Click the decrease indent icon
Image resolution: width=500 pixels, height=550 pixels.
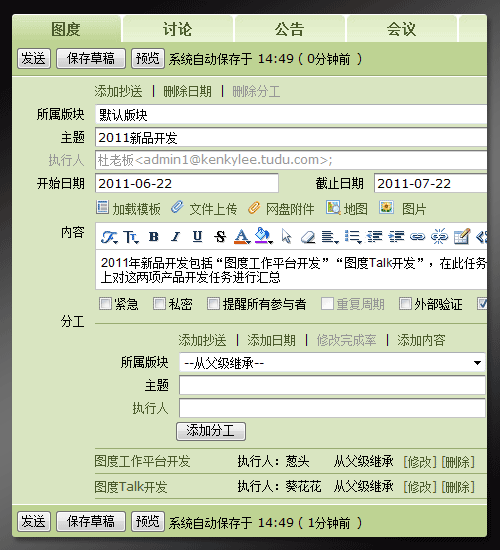coord(374,237)
